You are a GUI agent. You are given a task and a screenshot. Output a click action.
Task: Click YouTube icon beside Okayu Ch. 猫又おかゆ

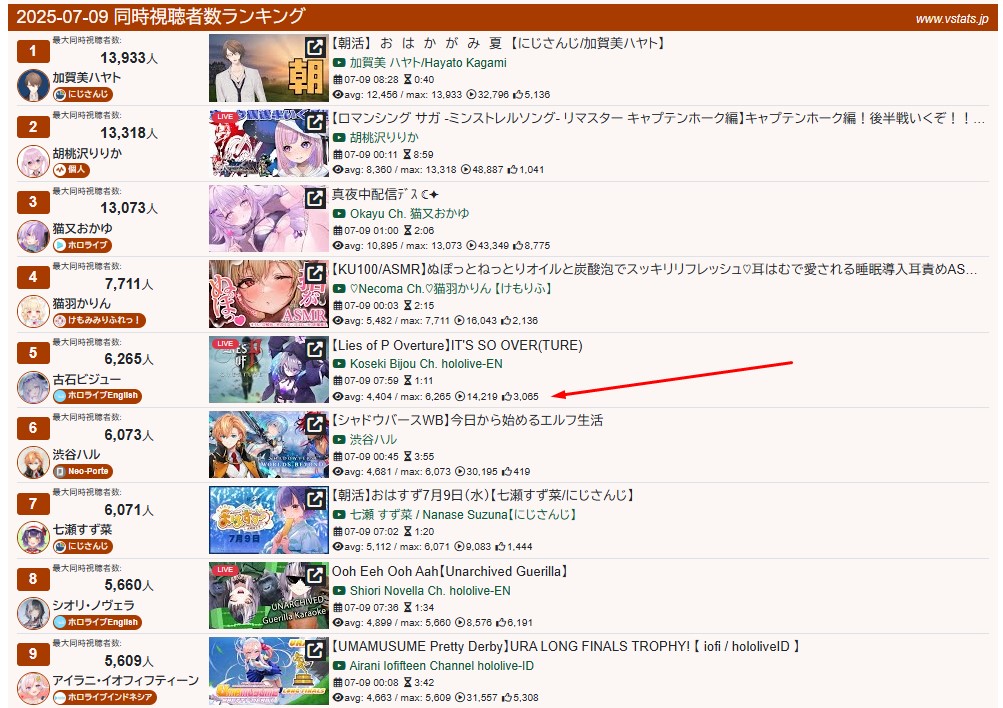pyautogui.click(x=339, y=214)
